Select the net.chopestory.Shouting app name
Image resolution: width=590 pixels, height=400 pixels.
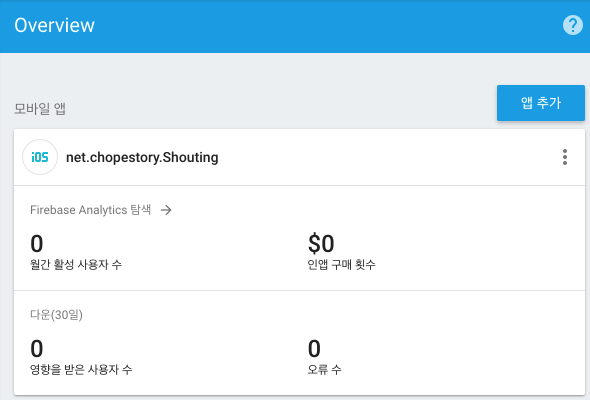[142, 157]
